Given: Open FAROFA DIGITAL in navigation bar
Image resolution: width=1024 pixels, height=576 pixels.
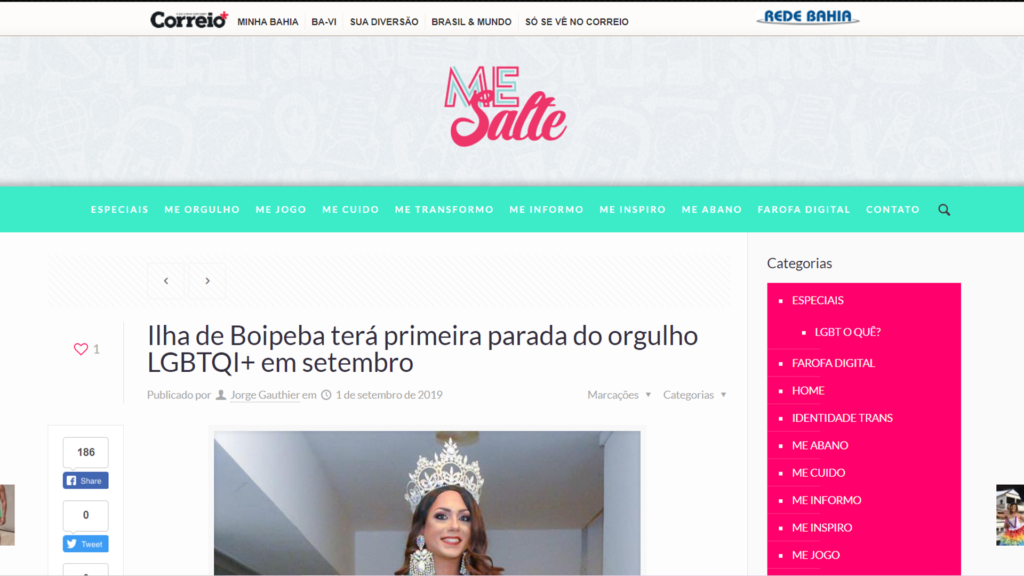Looking at the screenshot, I should click(x=804, y=210).
